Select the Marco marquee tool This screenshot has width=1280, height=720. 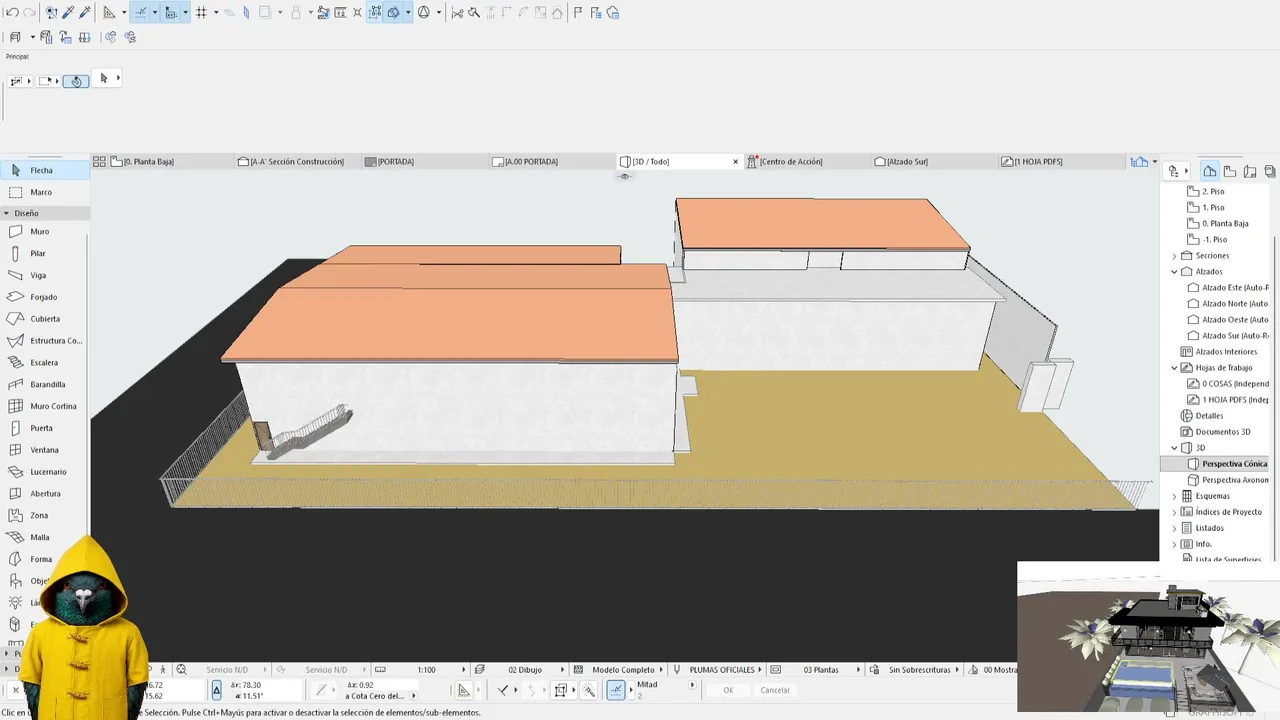(x=45, y=192)
